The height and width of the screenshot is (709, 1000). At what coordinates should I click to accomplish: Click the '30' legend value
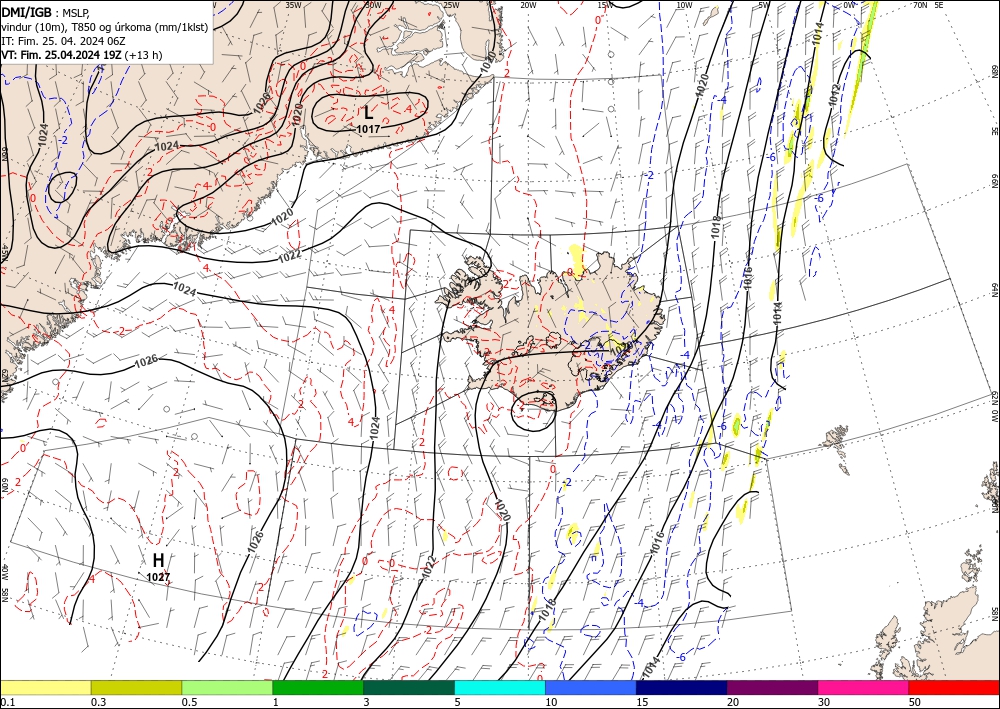click(x=825, y=702)
